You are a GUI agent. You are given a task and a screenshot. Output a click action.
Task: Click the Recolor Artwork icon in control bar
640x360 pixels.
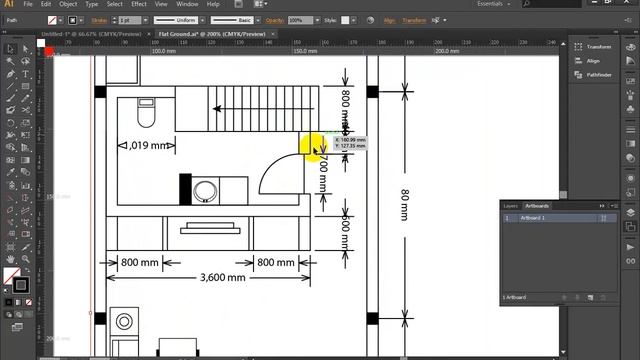(370, 20)
